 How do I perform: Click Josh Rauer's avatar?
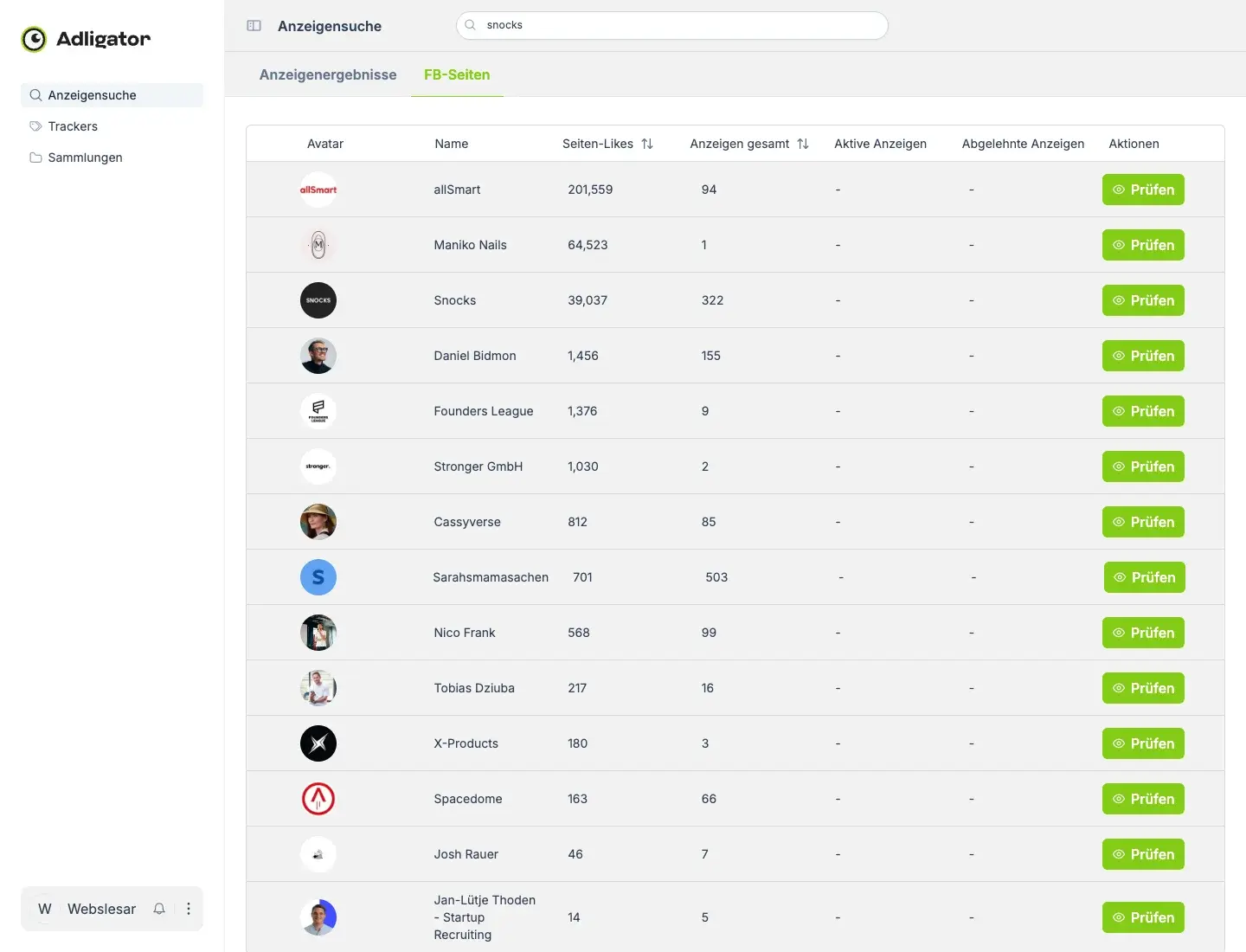click(x=318, y=854)
